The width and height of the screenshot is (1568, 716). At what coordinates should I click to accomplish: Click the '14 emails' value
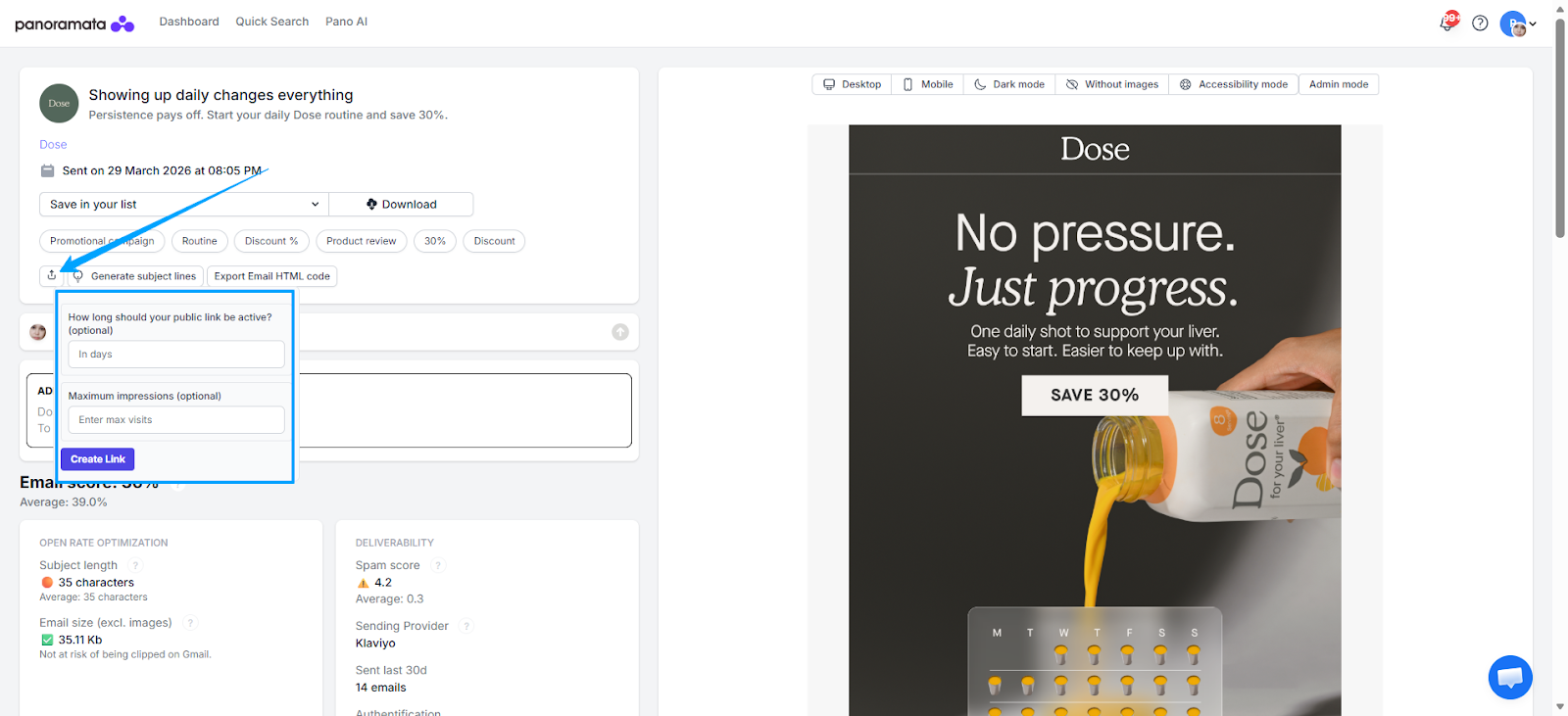coord(380,688)
